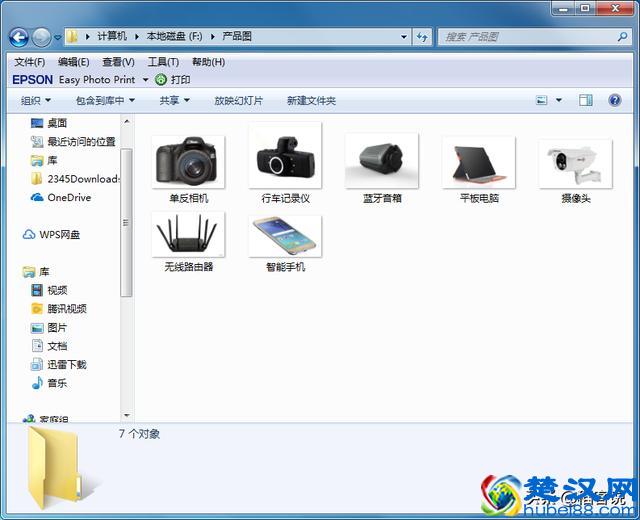
Task: Open the 组织 dropdown menu
Action: pos(36,100)
